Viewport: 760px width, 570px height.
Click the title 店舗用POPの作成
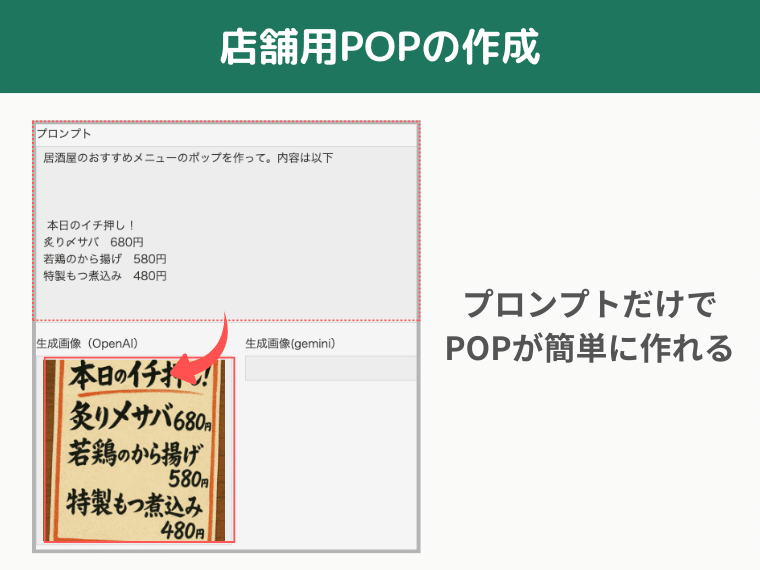click(380, 47)
